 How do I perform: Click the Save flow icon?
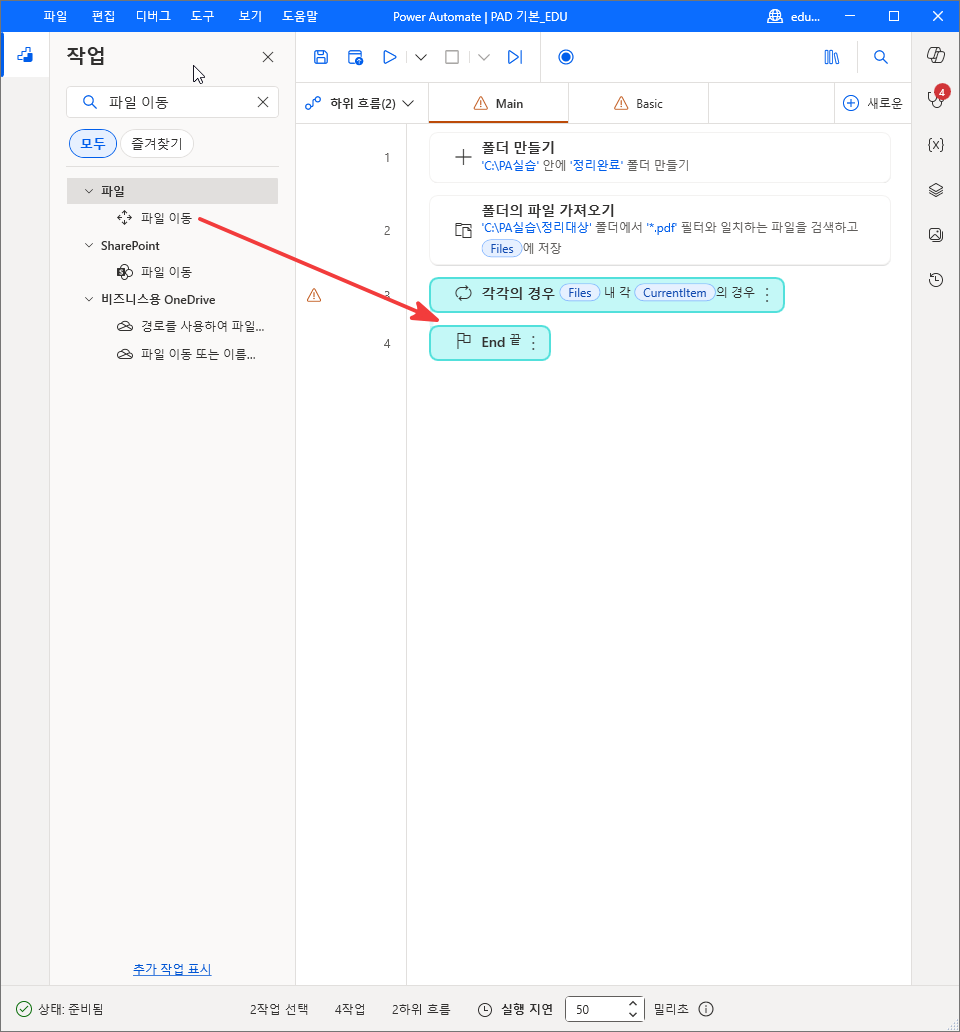320,57
